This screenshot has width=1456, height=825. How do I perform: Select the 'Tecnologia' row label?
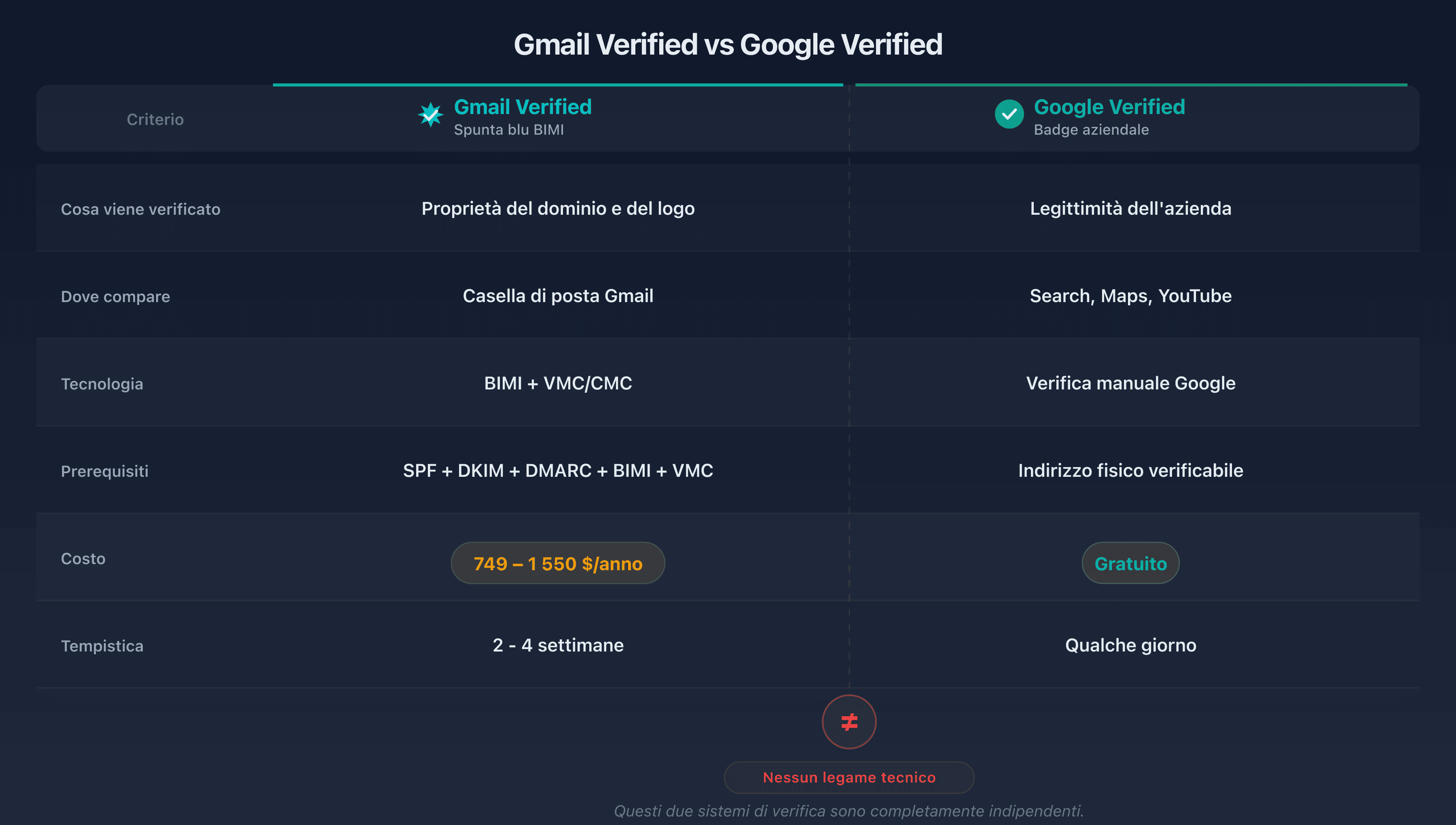(x=102, y=384)
